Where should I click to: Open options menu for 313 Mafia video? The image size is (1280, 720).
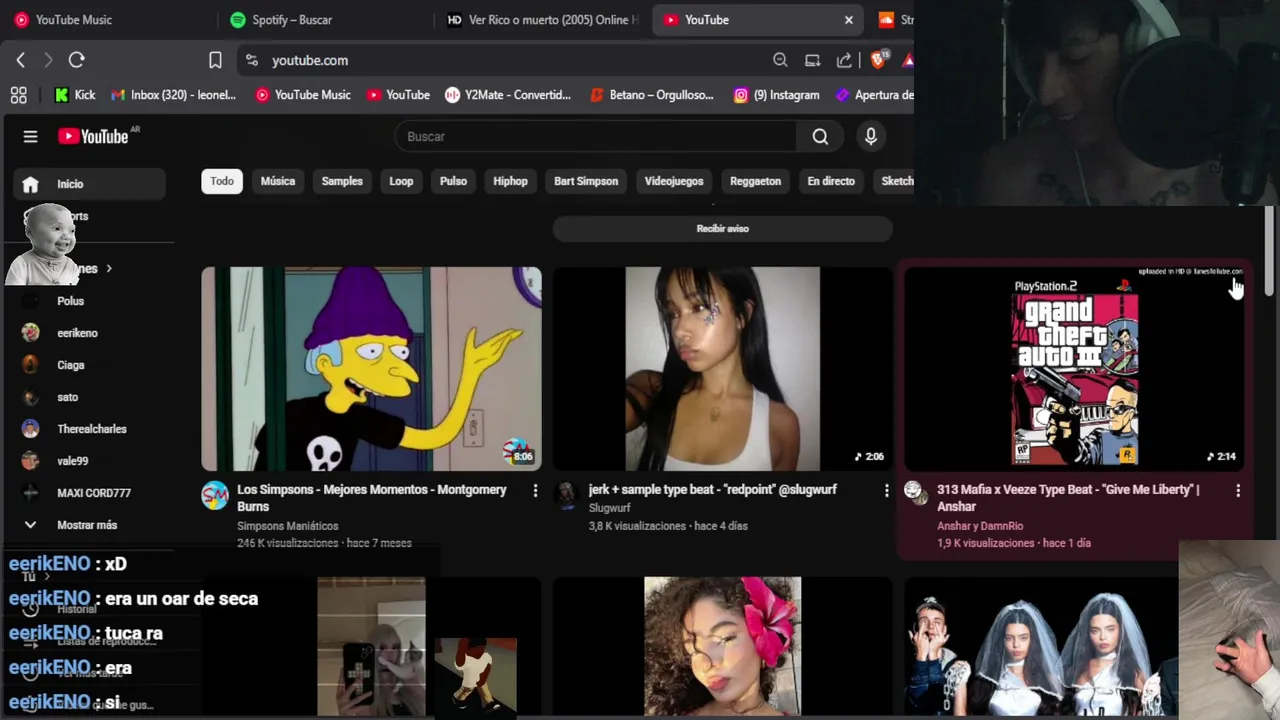click(x=1238, y=491)
